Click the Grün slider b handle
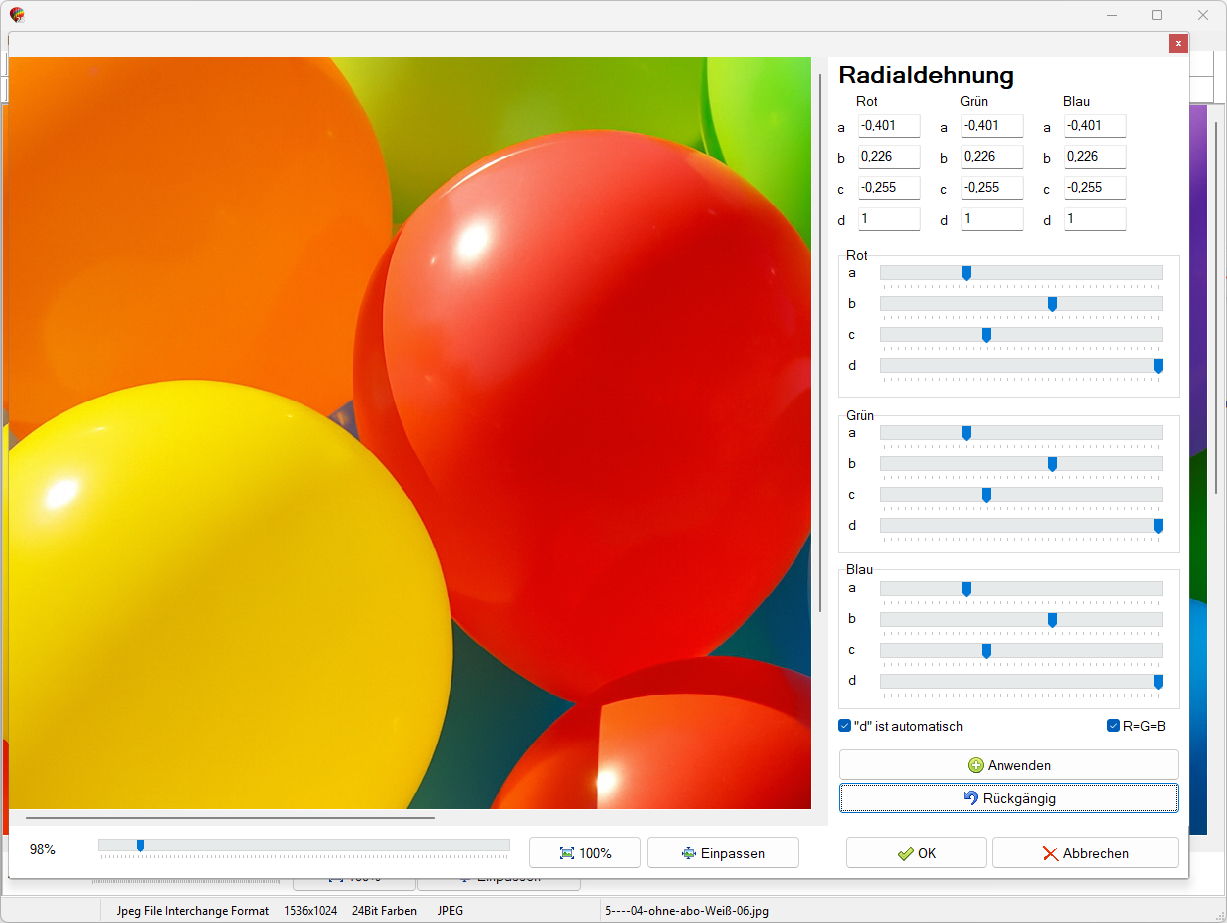 pyautogui.click(x=1052, y=464)
